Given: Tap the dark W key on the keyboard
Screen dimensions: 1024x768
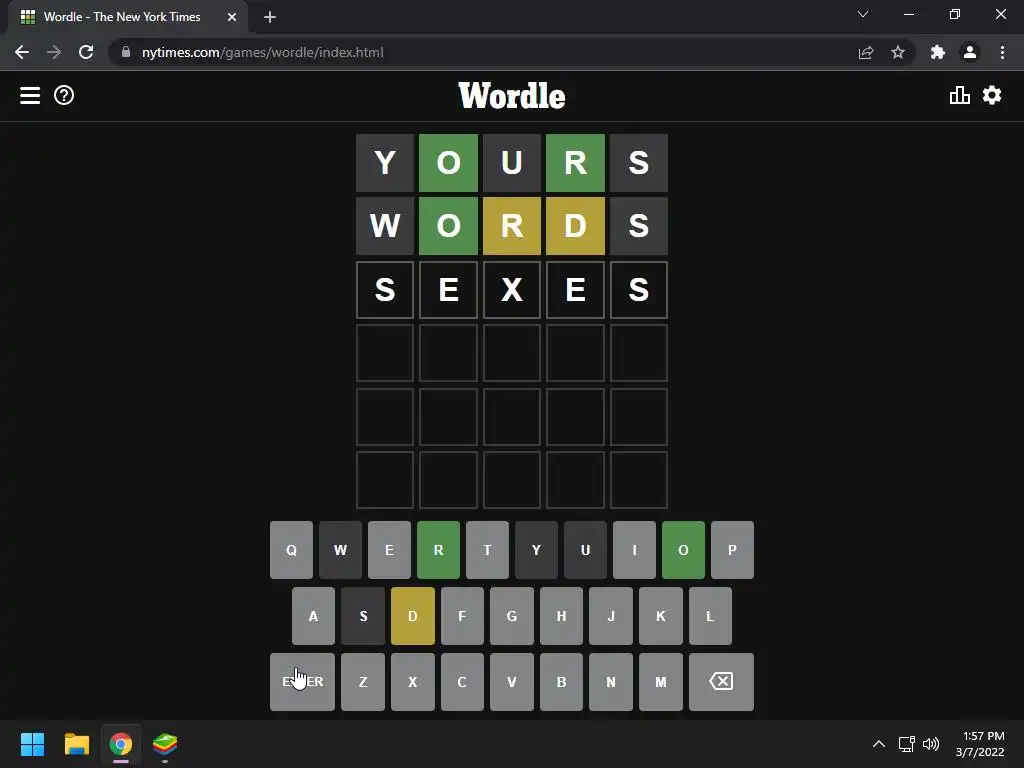Looking at the screenshot, I should 340,550.
